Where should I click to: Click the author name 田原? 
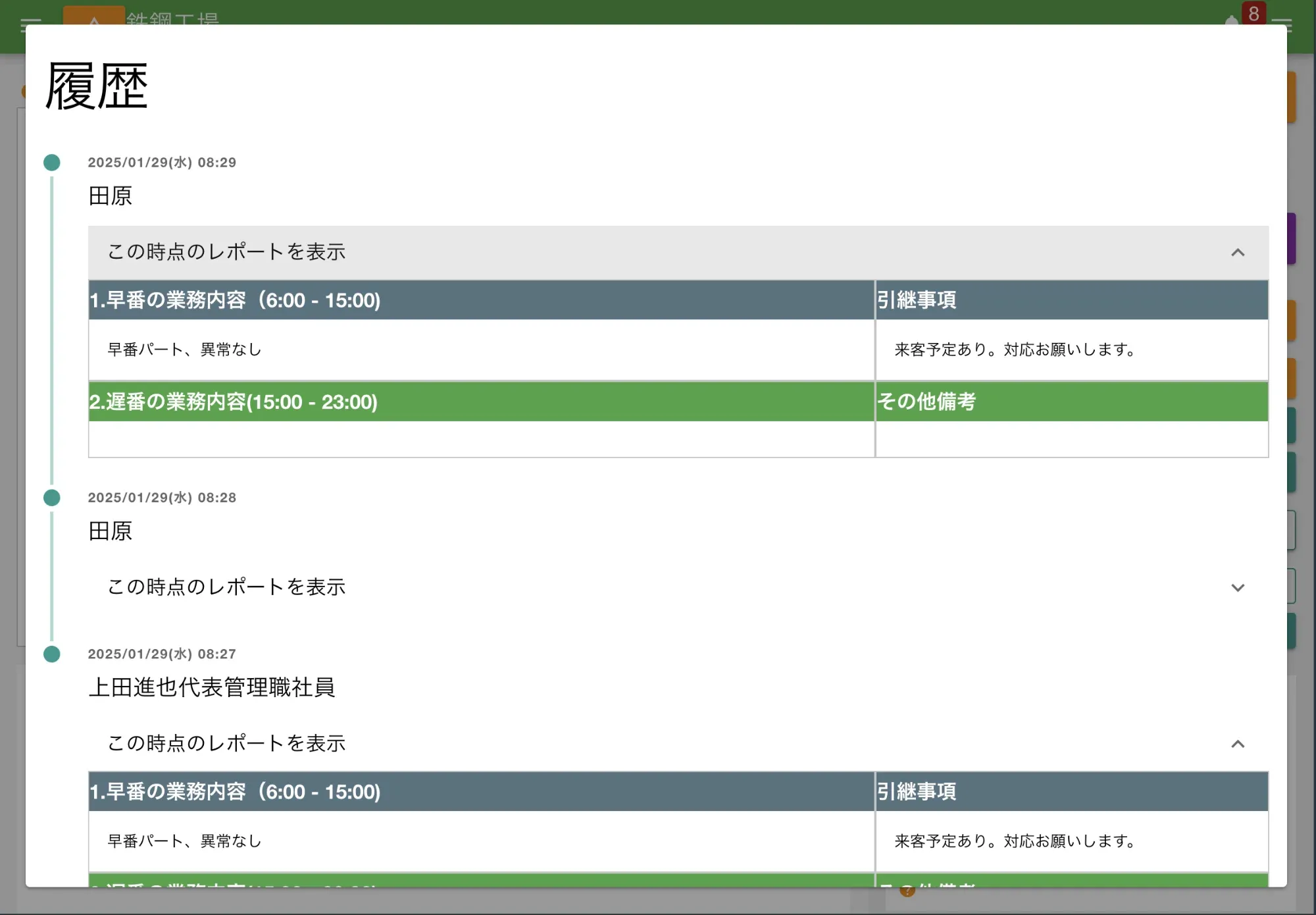[111, 196]
